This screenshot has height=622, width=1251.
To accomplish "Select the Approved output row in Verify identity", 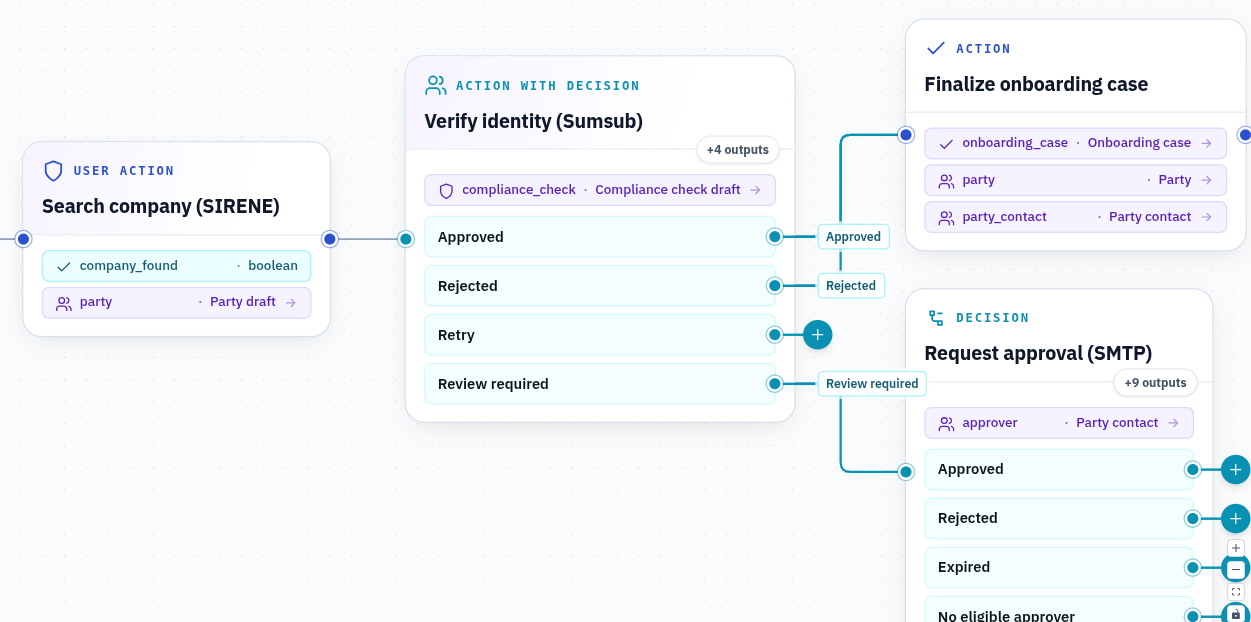I will pyautogui.click(x=600, y=237).
